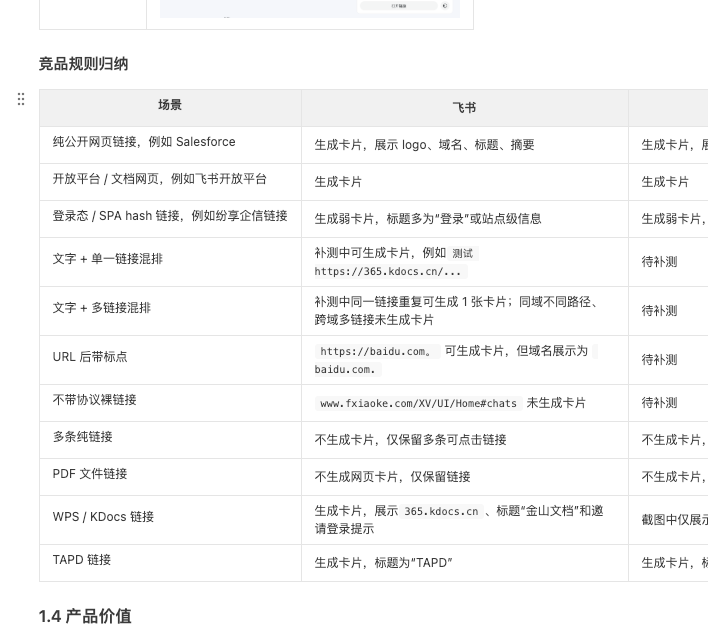Click cell URL 后带标点
The width and height of the screenshot is (708, 633).
[170, 360]
